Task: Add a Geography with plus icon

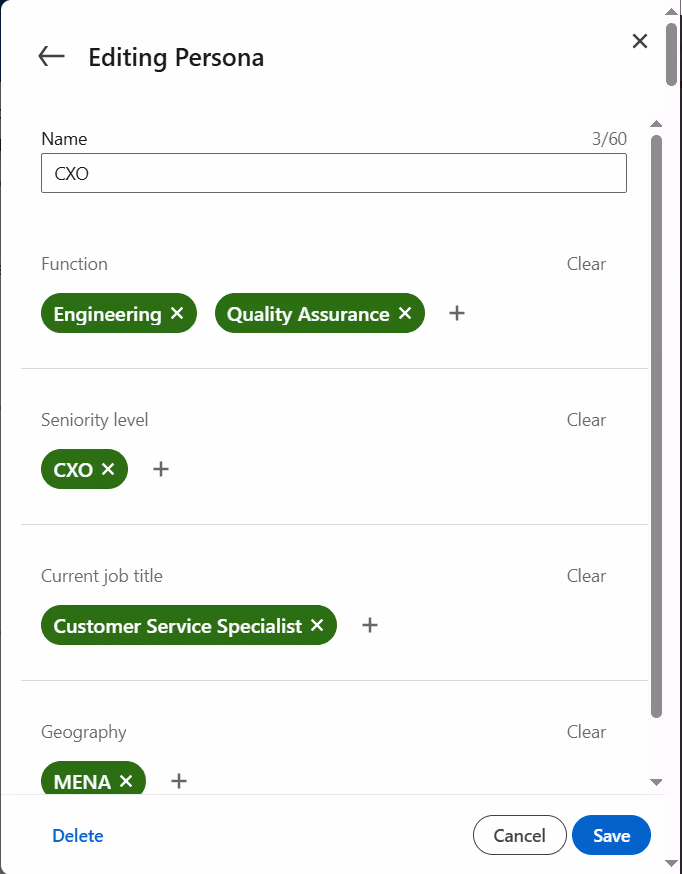Action: point(179,781)
